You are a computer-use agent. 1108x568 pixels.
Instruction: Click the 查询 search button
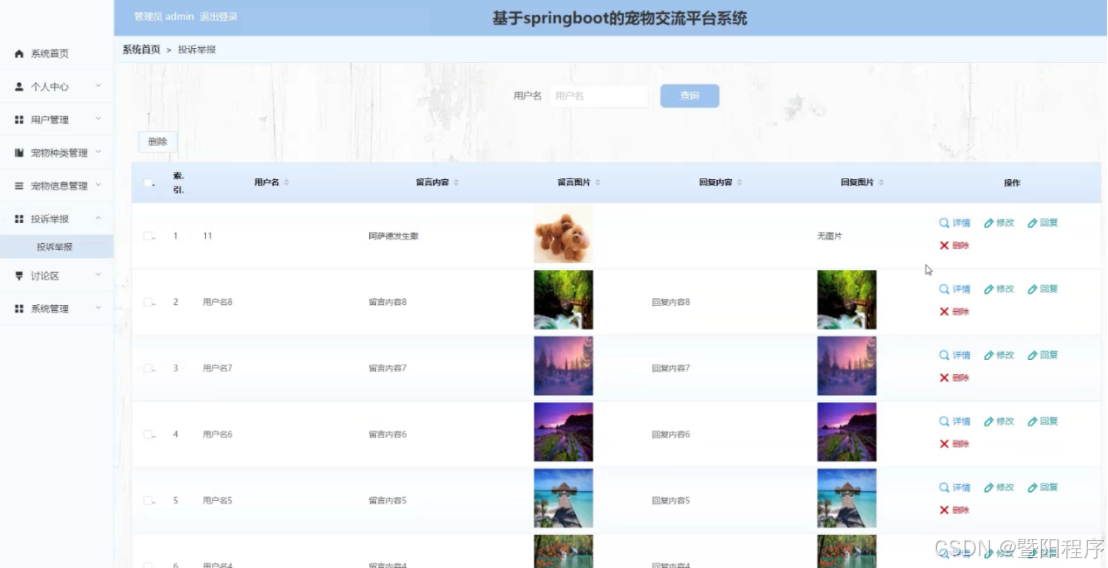[x=690, y=96]
